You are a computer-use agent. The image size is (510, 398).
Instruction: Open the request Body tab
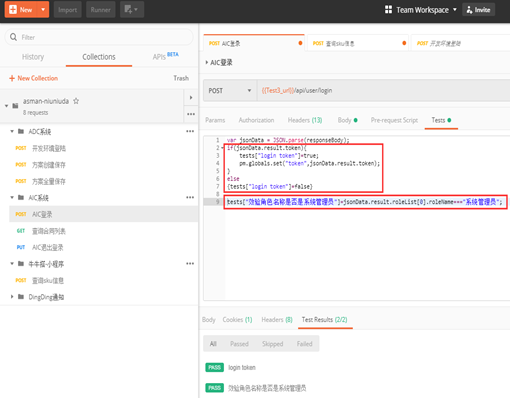347,120
